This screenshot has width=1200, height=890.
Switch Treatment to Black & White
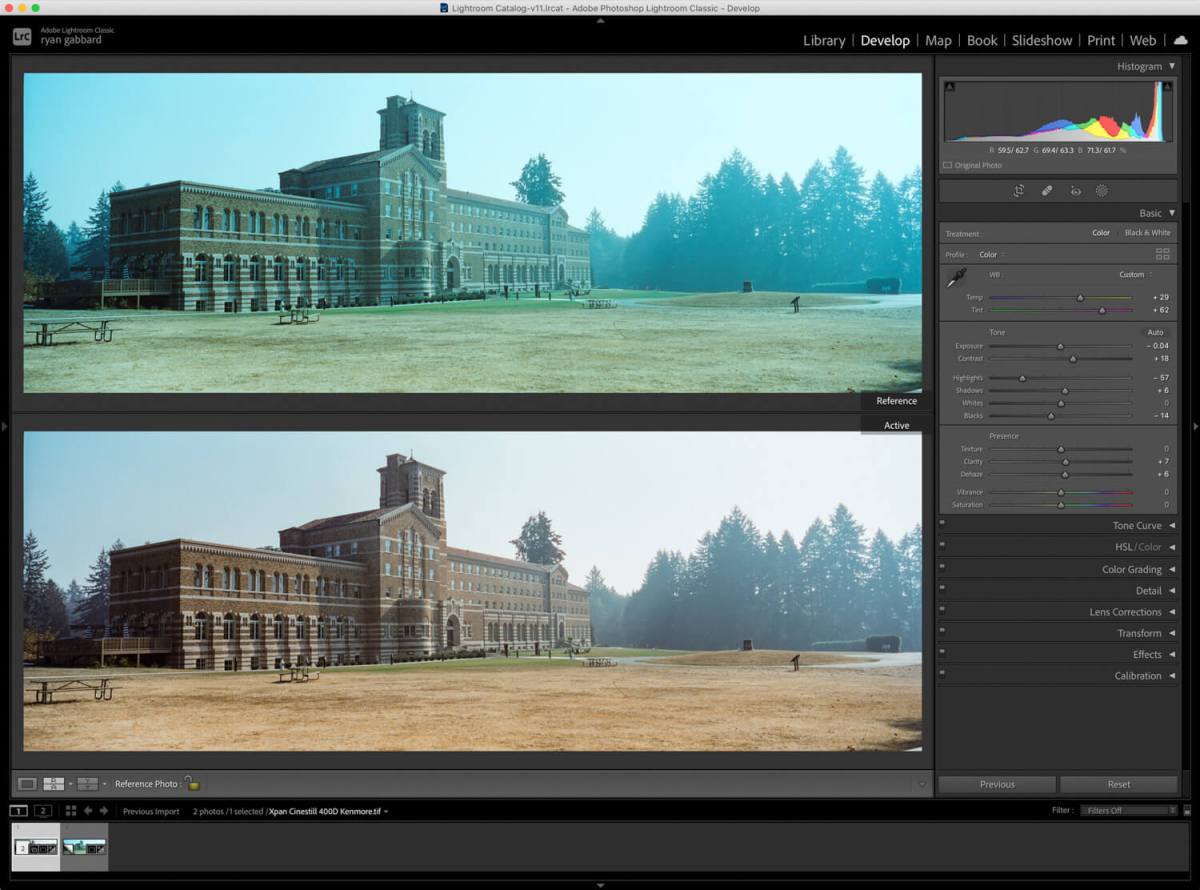pyautogui.click(x=1147, y=232)
